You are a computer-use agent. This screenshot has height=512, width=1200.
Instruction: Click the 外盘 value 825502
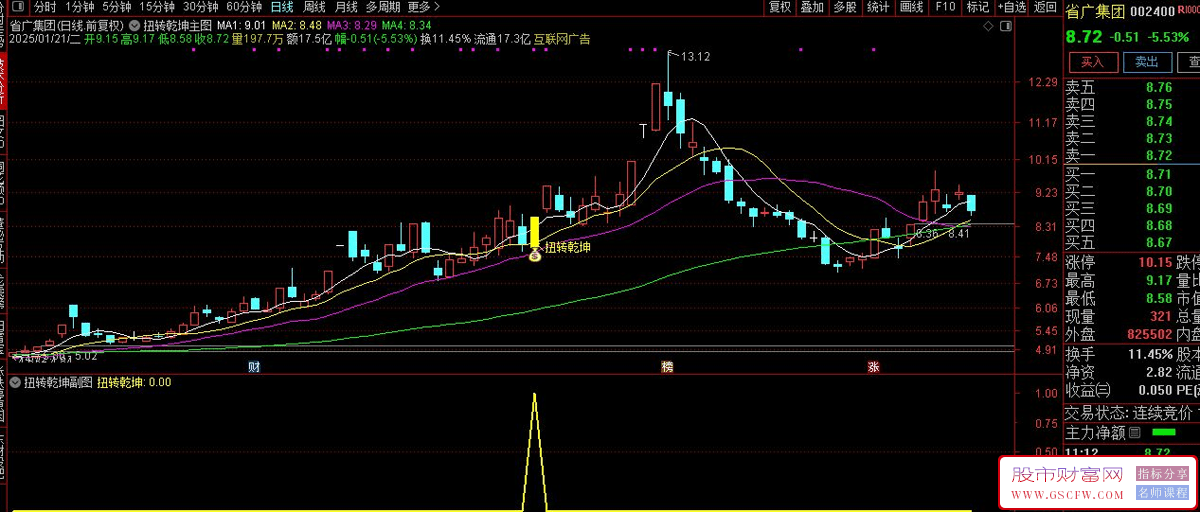1150,337
